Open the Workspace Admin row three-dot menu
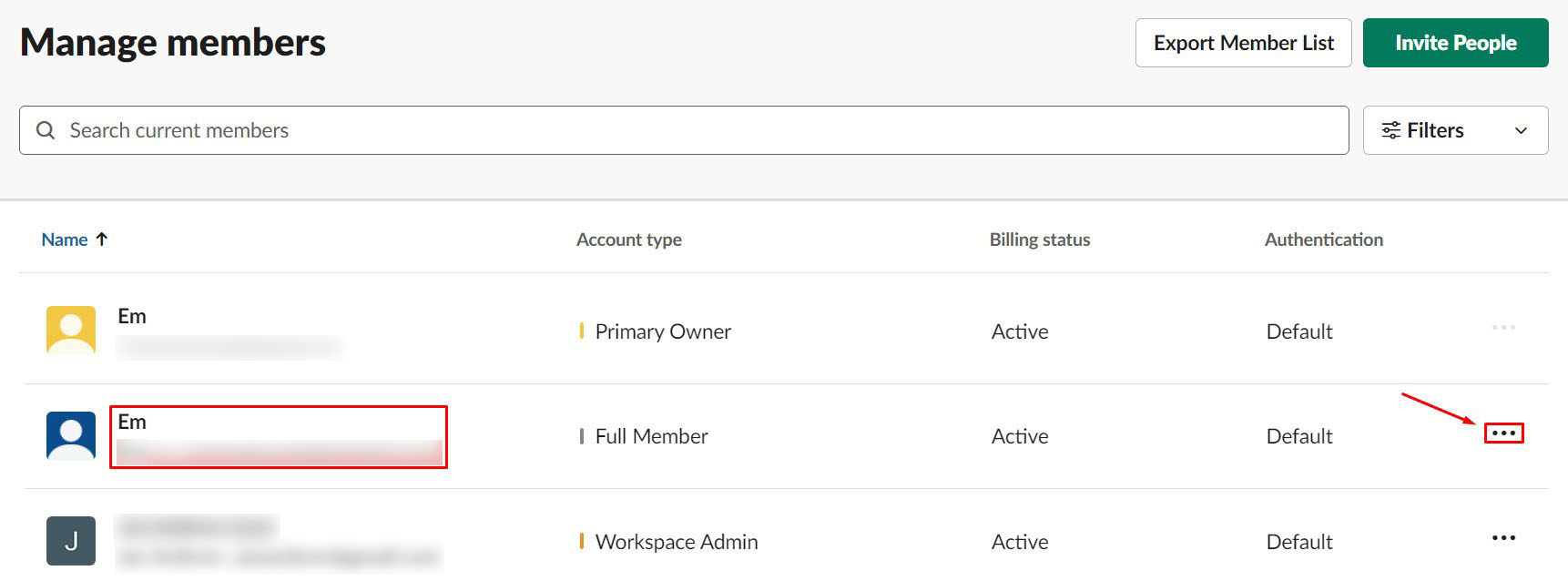 pyautogui.click(x=1503, y=538)
